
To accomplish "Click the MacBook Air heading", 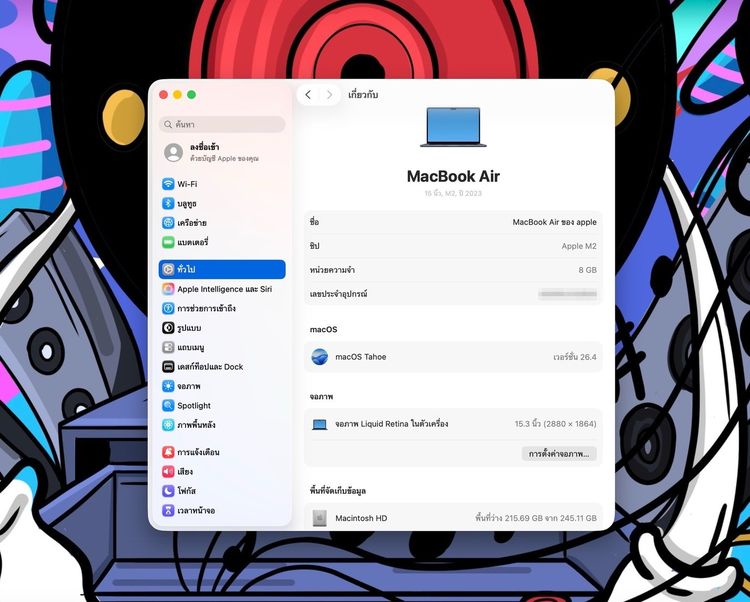I will click(x=453, y=176).
